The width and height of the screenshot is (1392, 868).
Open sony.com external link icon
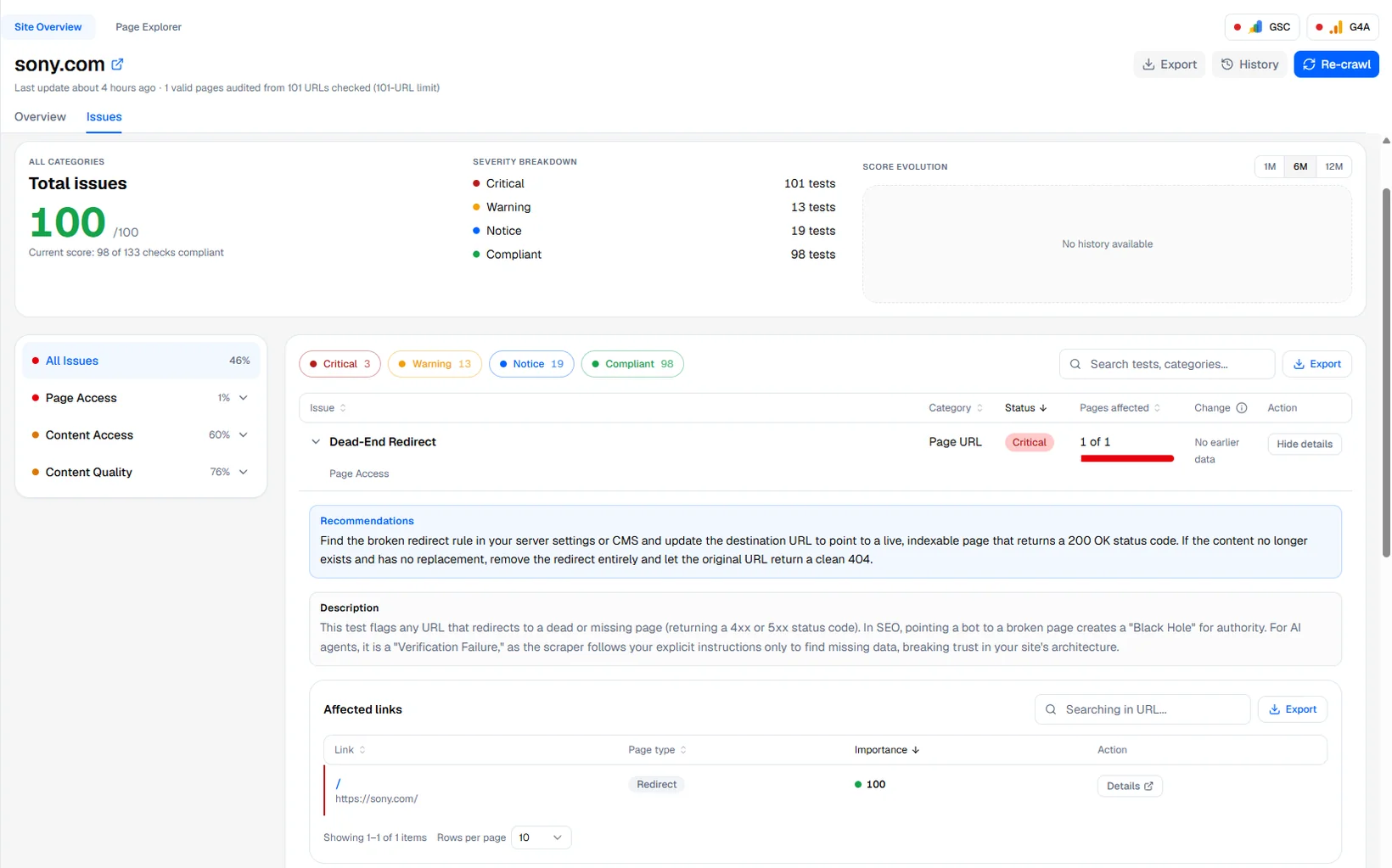coord(117,64)
